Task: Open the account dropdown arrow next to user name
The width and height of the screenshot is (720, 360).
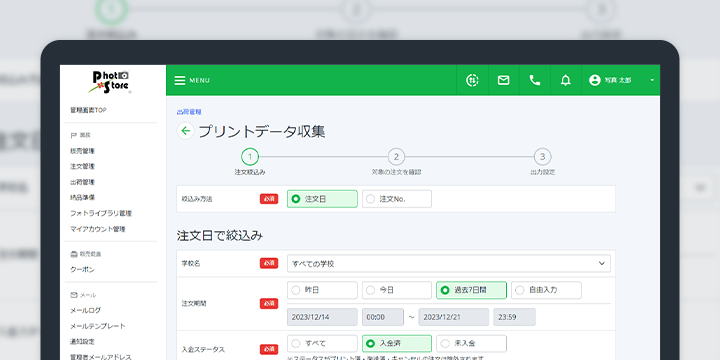Action: [652, 80]
